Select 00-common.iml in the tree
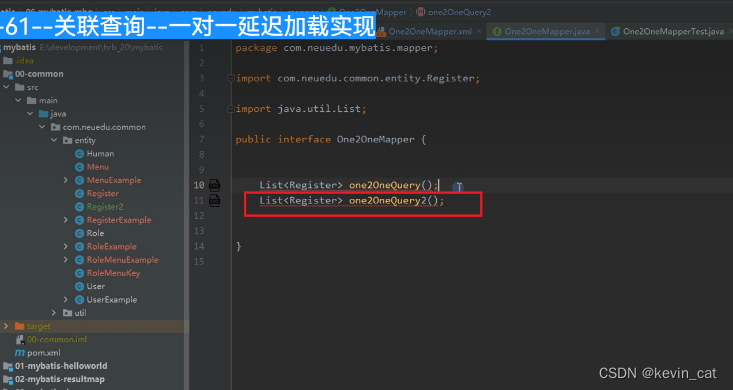This screenshot has width=733, height=390. [x=57, y=339]
